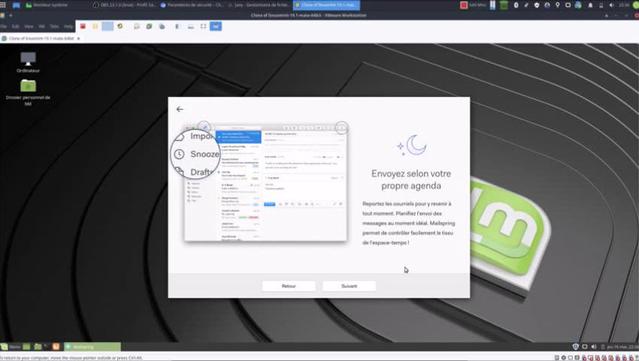Image resolution: width=639 pixels, height=361 pixels.
Task: Open the Moniteur système taskbar window
Action: (x=47, y=5)
